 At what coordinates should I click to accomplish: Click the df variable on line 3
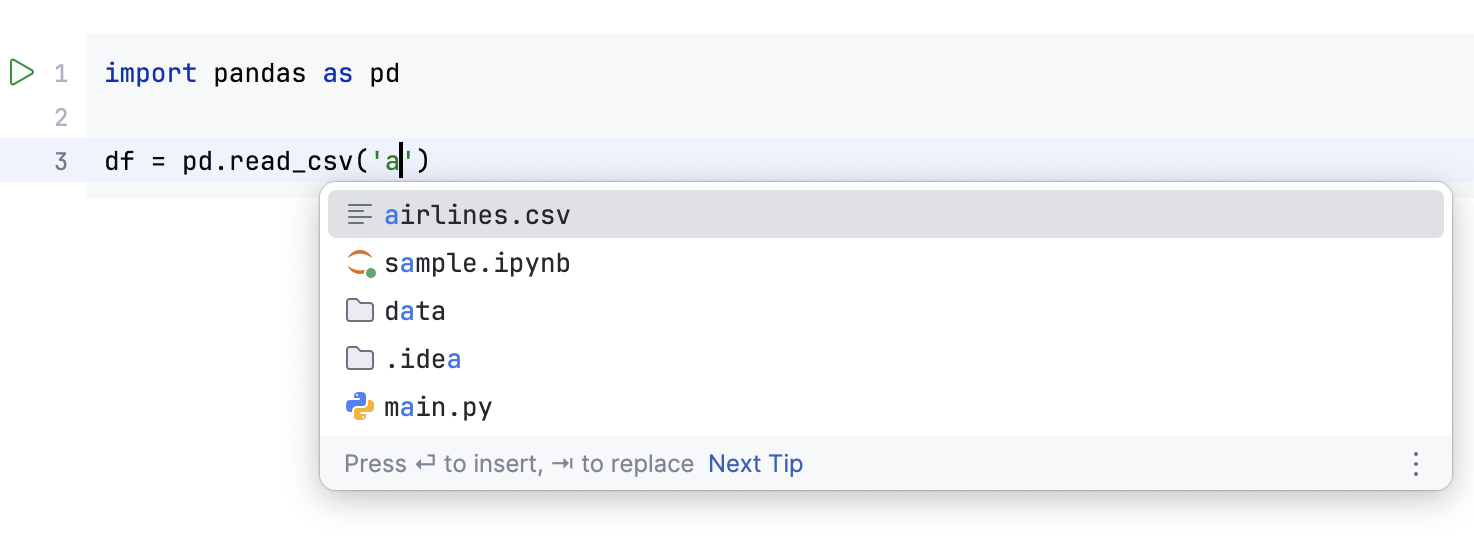click(x=119, y=161)
